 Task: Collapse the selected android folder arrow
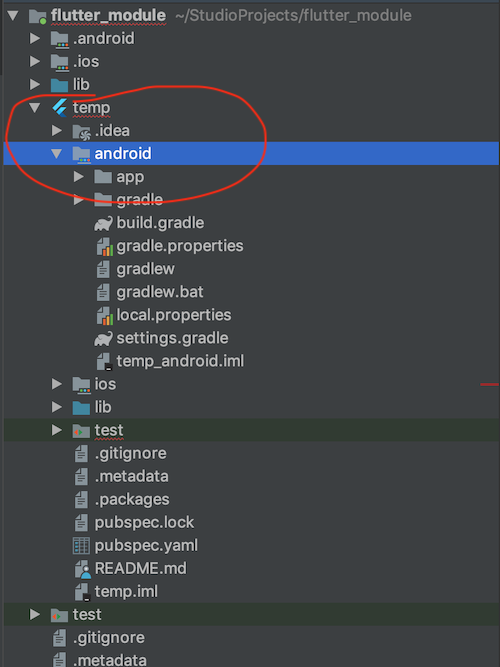[x=57, y=154]
